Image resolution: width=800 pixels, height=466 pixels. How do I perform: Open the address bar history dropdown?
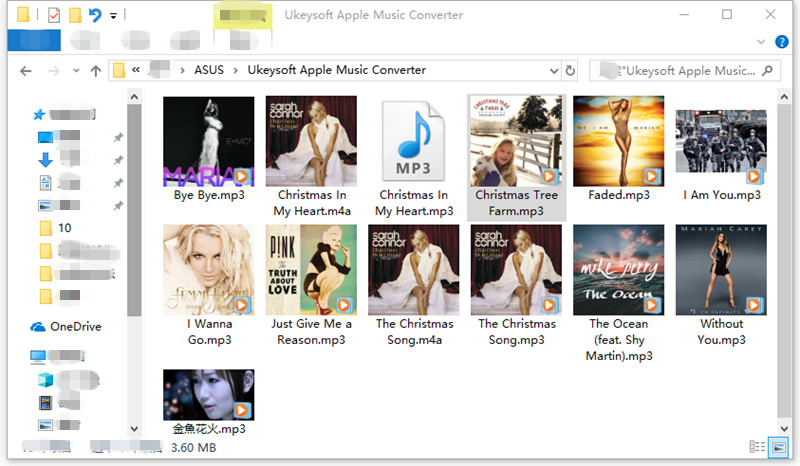(x=554, y=71)
